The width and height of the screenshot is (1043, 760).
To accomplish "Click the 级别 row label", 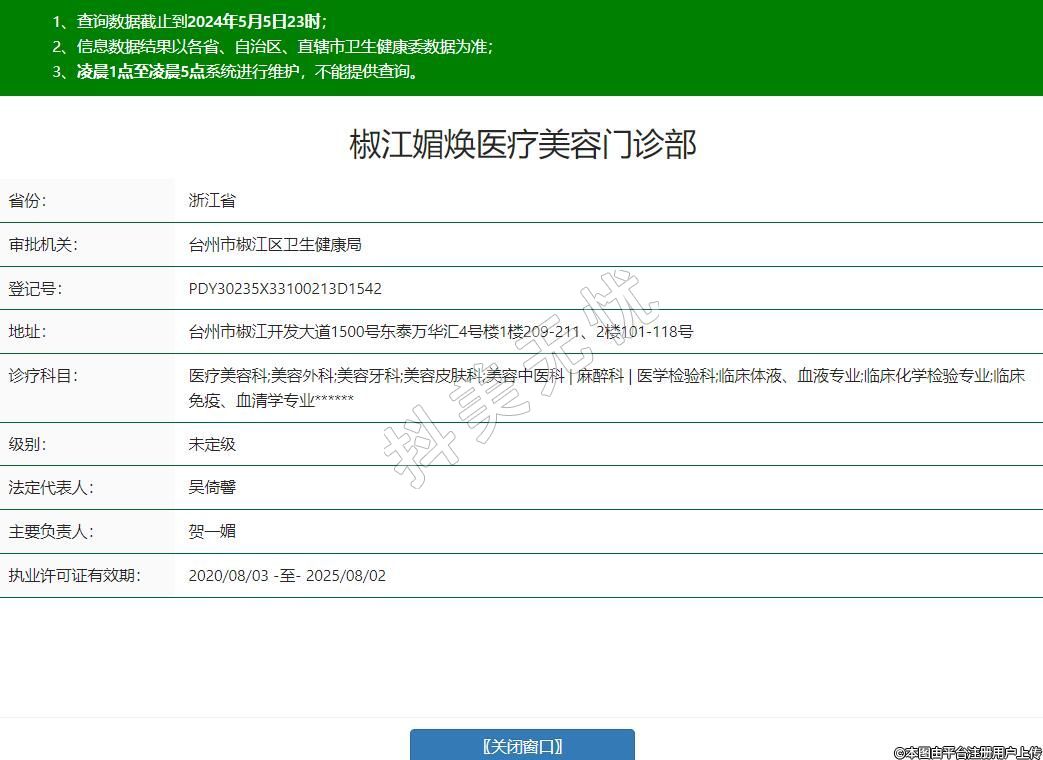I will pyautogui.click(x=27, y=444).
